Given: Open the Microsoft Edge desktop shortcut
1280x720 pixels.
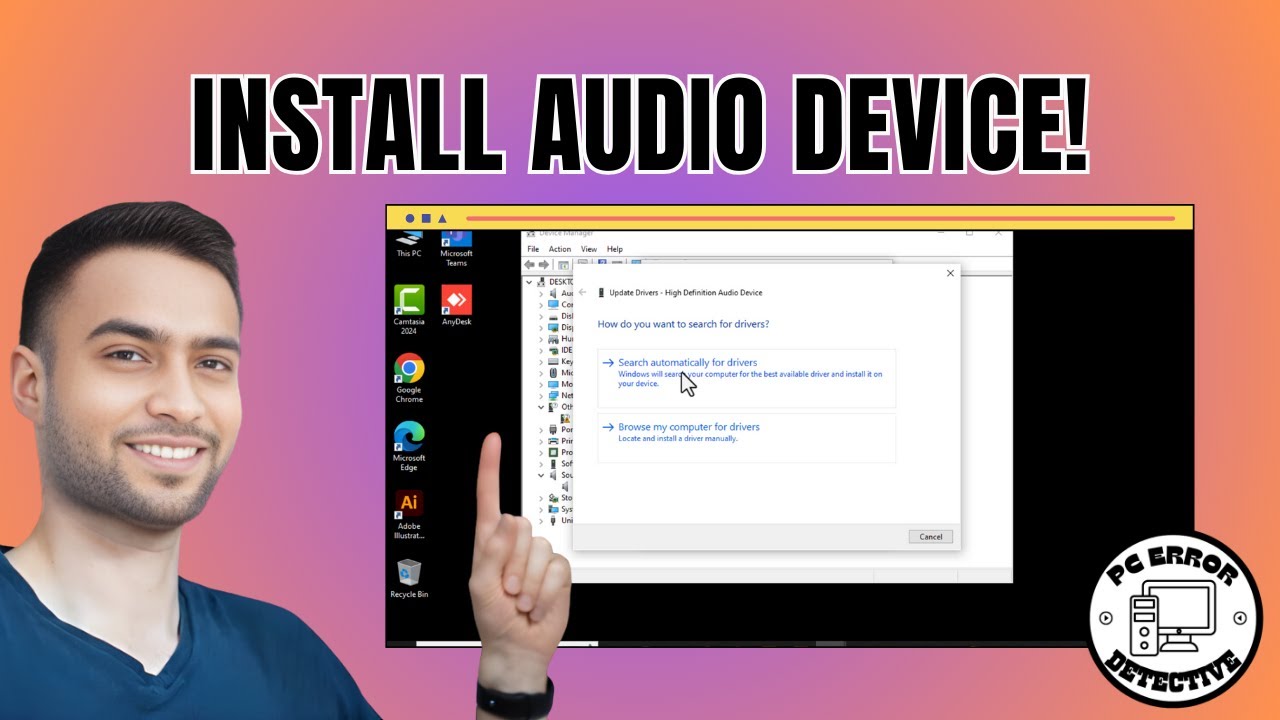Looking at the screenshot, I should [408, 446].
